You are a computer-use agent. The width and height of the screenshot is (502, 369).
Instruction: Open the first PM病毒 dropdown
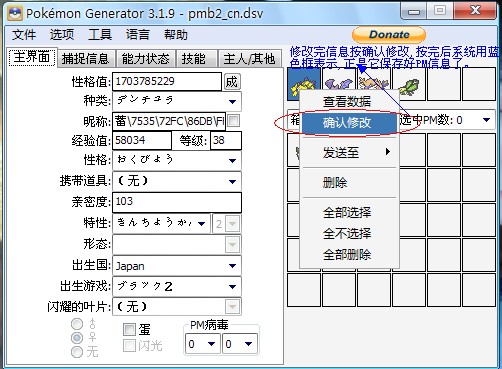click(203, 343)
